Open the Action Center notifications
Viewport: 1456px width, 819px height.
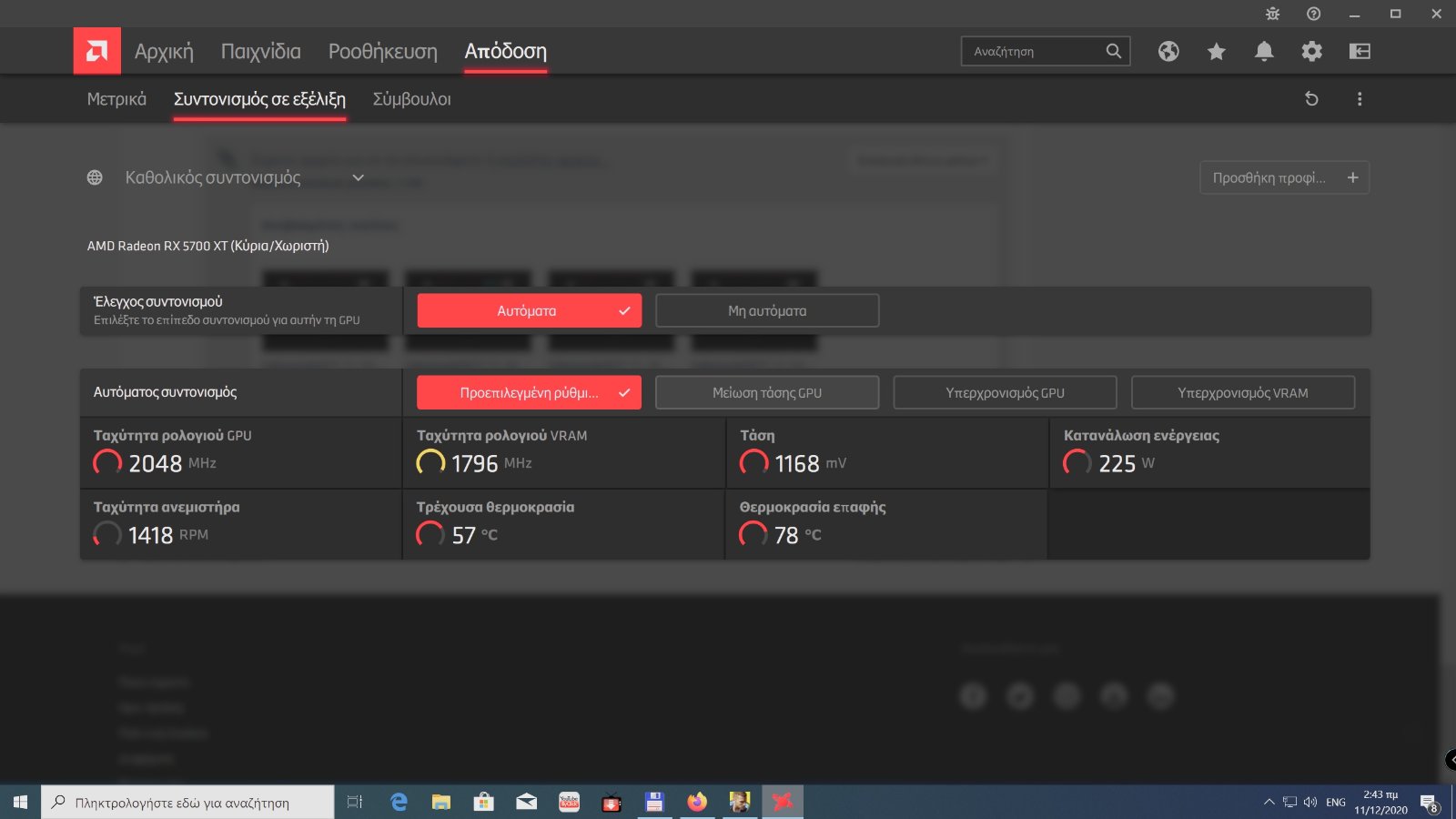click(1430, 803)
